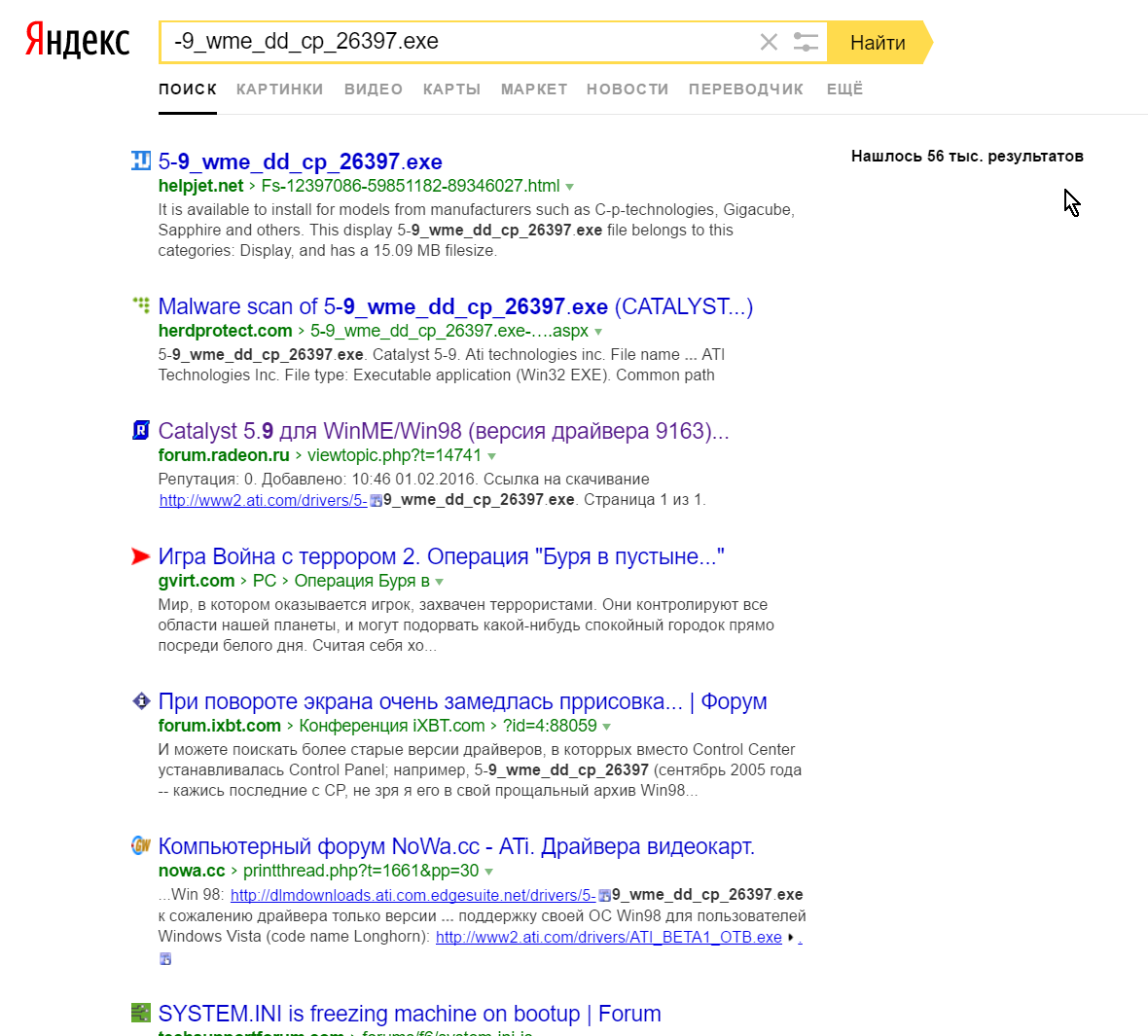Viewport: 1148px width, 1036px height.
Task: Open Игра Война с террором 2 result
Action: click(442, 556)
